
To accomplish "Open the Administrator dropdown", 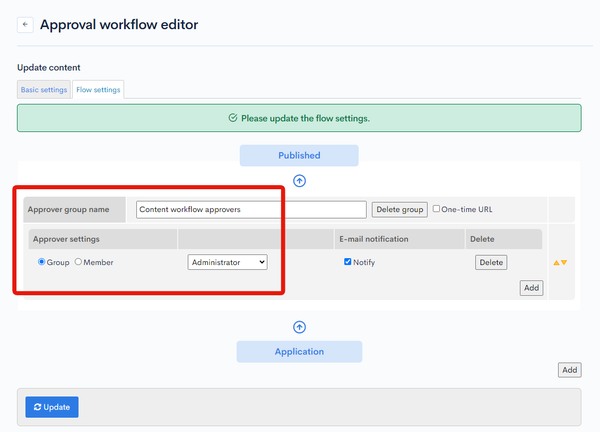I will pos(227,262).
